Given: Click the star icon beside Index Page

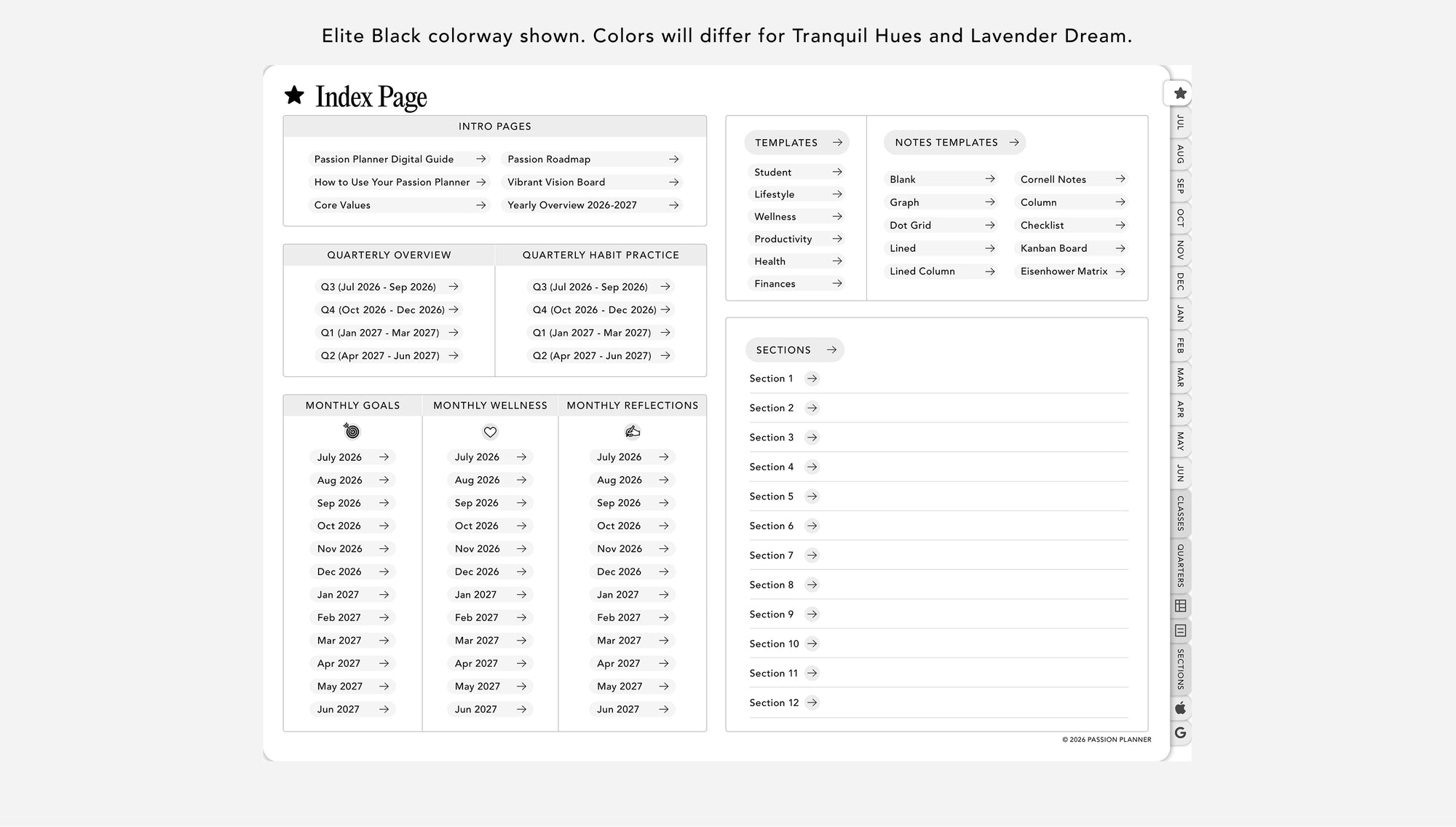Looking at the screenshot, I should [x=294, y=95].
